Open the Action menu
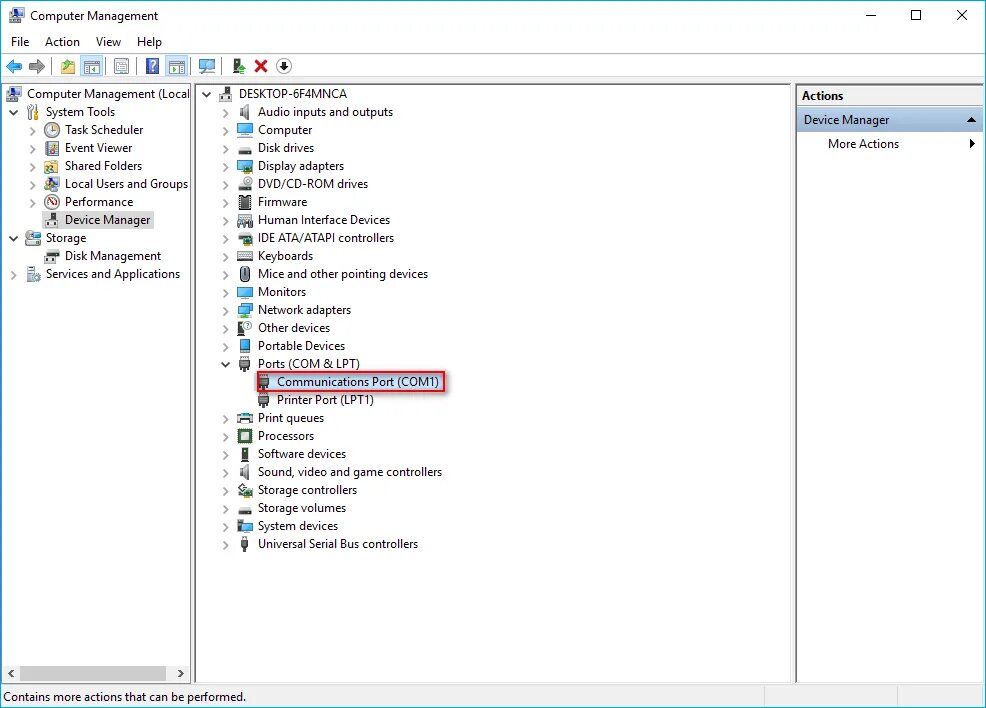 pyautogui.click(x=62, y=41)
